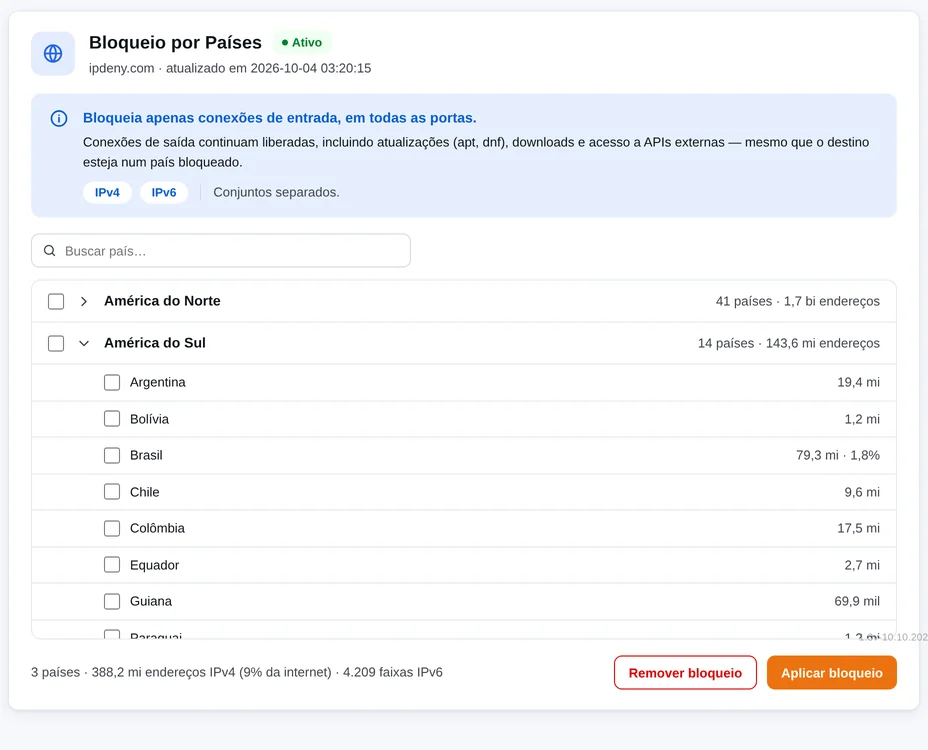
Task: Click Brasil's '79,3 mi · 1,8%' value
Action: point(838,455)
